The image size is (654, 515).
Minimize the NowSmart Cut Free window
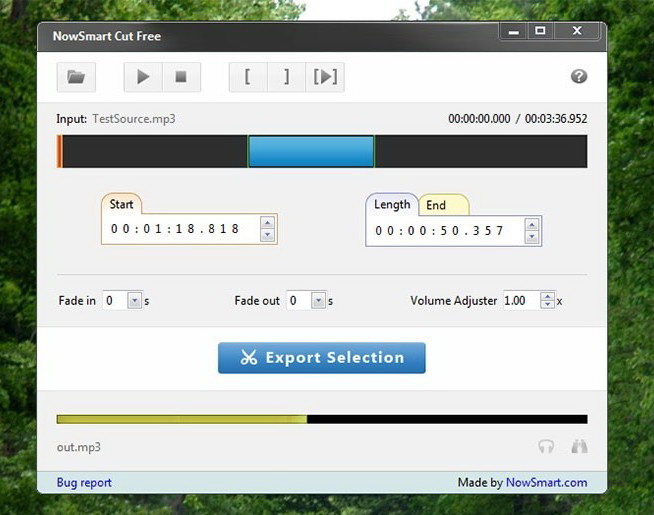[514, 32]
